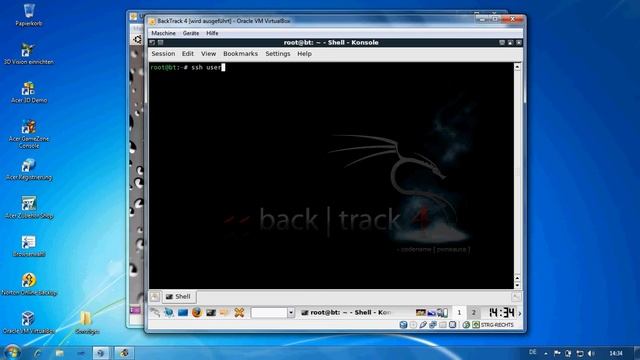The image size is (640, 360).
Task: Open the VirtualBox Hilfe menu
Action: (212, 33)
